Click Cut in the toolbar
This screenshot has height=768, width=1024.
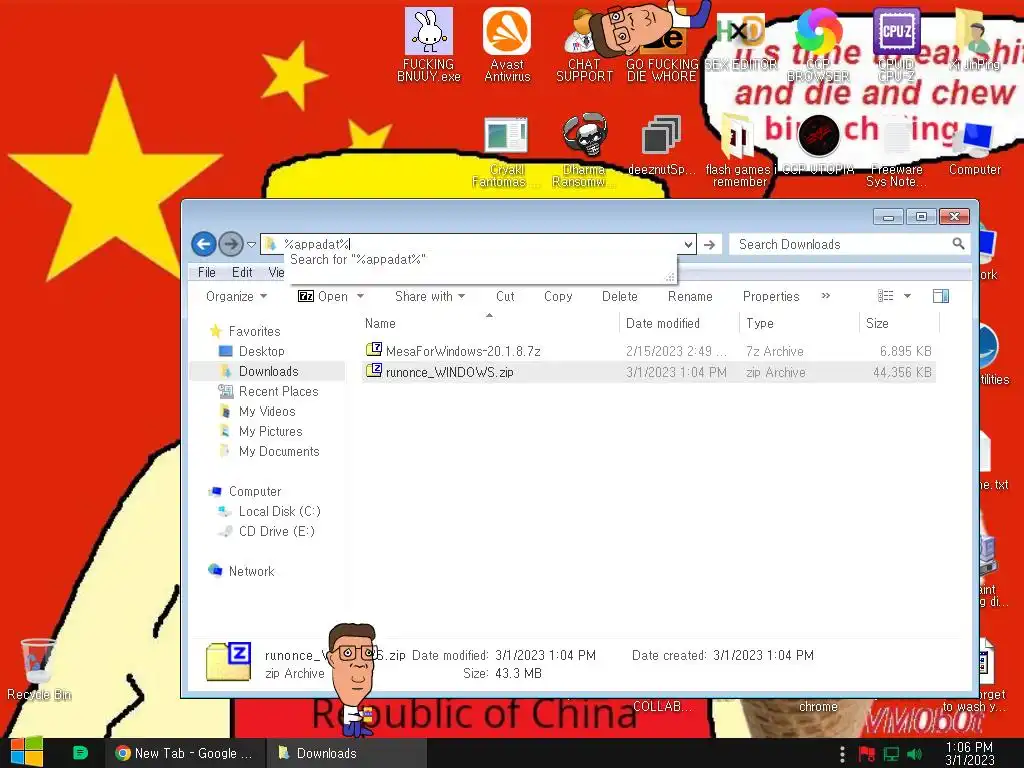coord(505,296)
